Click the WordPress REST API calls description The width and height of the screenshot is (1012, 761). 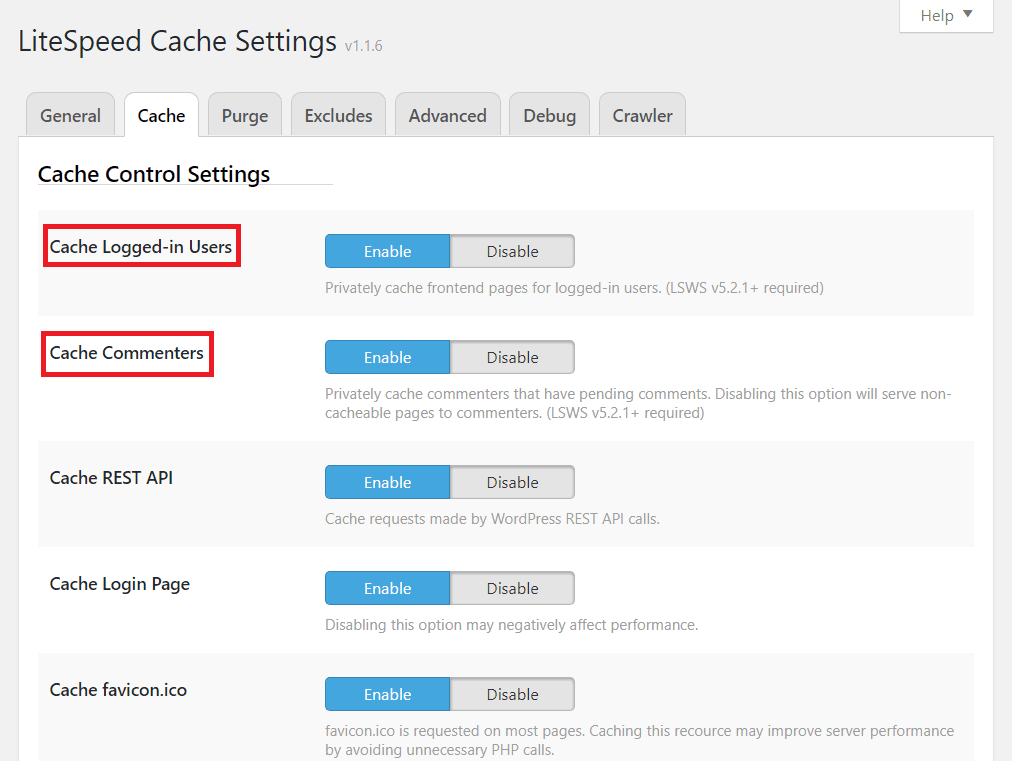492,519
